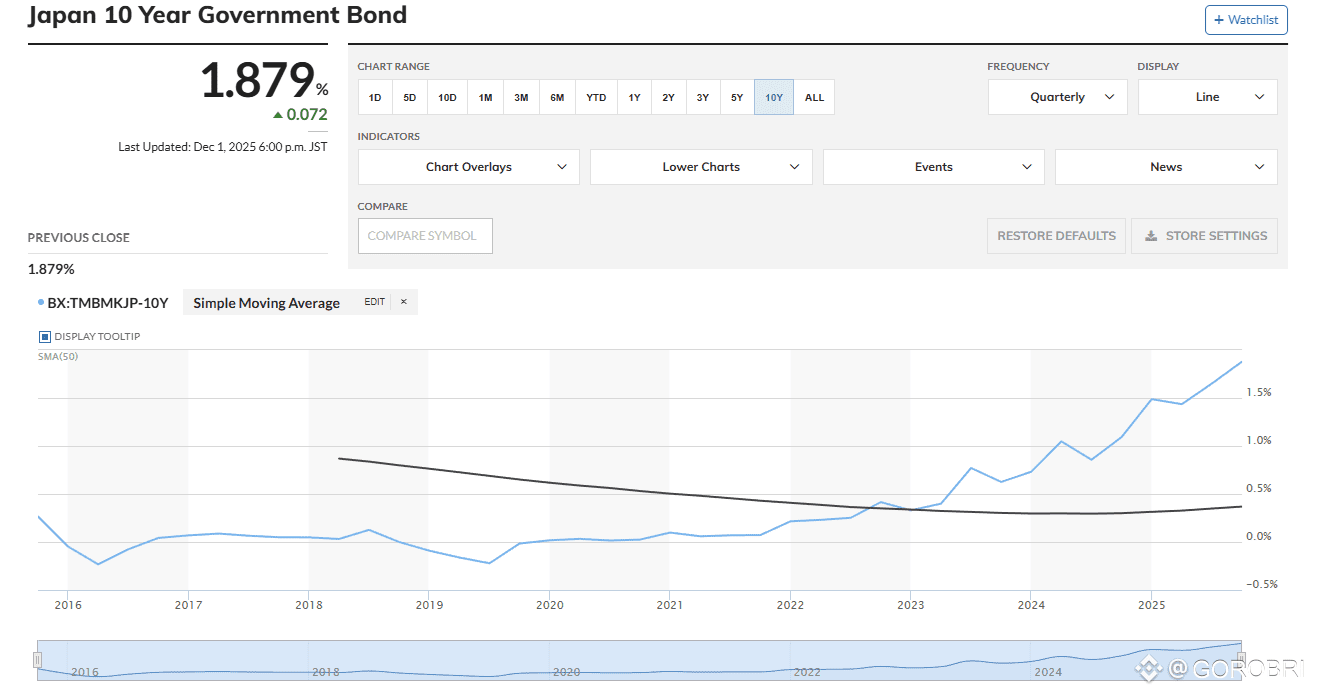
Task: Switch chart range to YTD
Action: point(596,97)
